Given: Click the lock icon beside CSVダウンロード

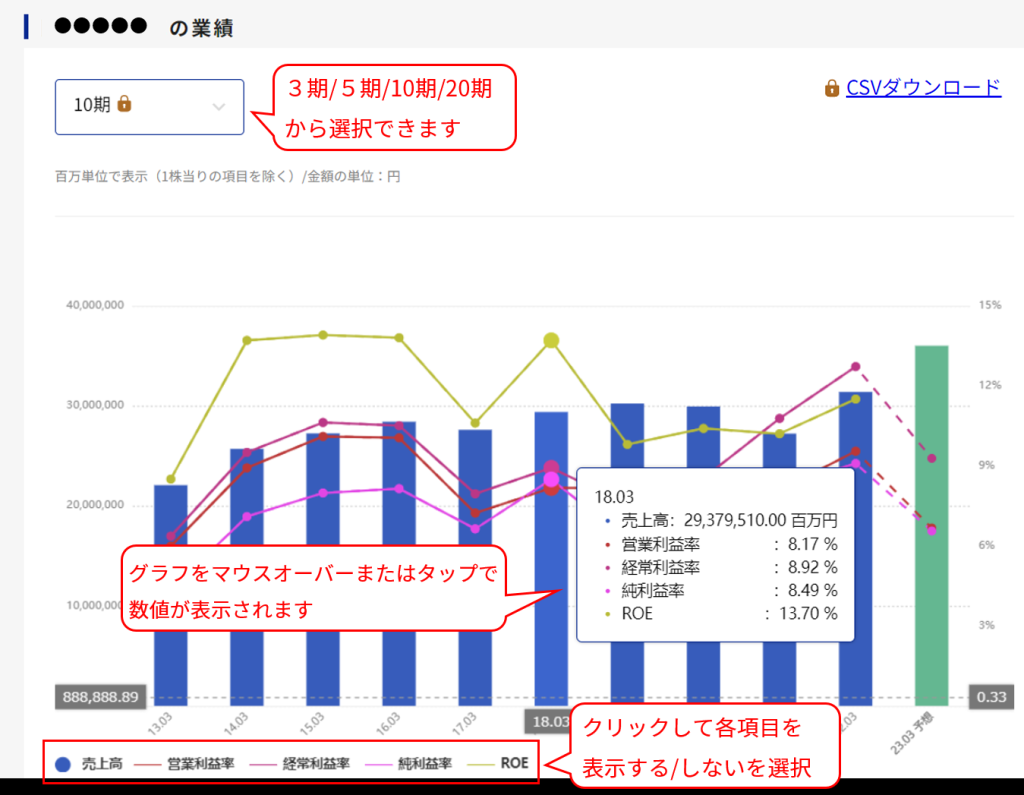Looking at the screenshot, I should 831,88.
